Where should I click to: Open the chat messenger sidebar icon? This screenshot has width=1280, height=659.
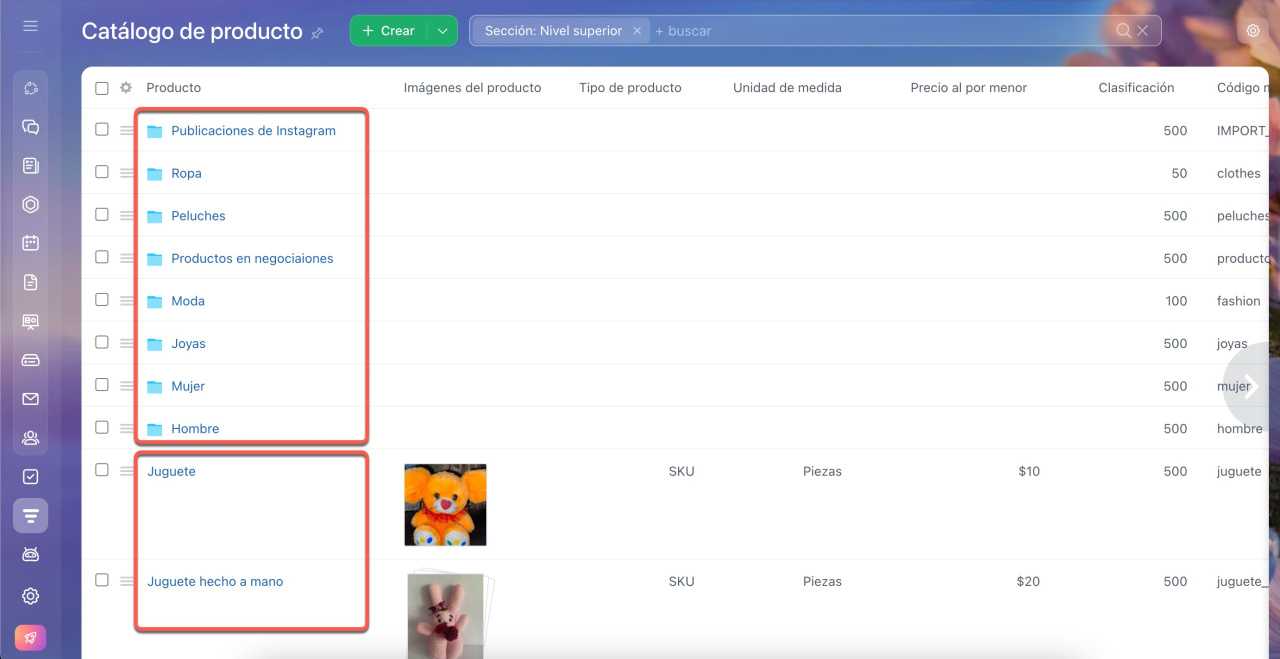[x=30, y=127]
